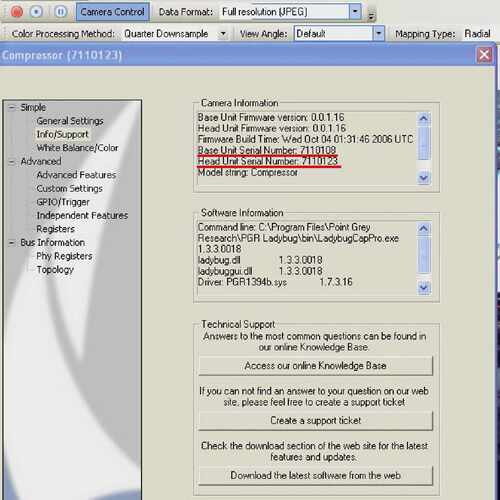Select General Settings in the tree
This screenshot has height=500, width=500.
(70, 121)
